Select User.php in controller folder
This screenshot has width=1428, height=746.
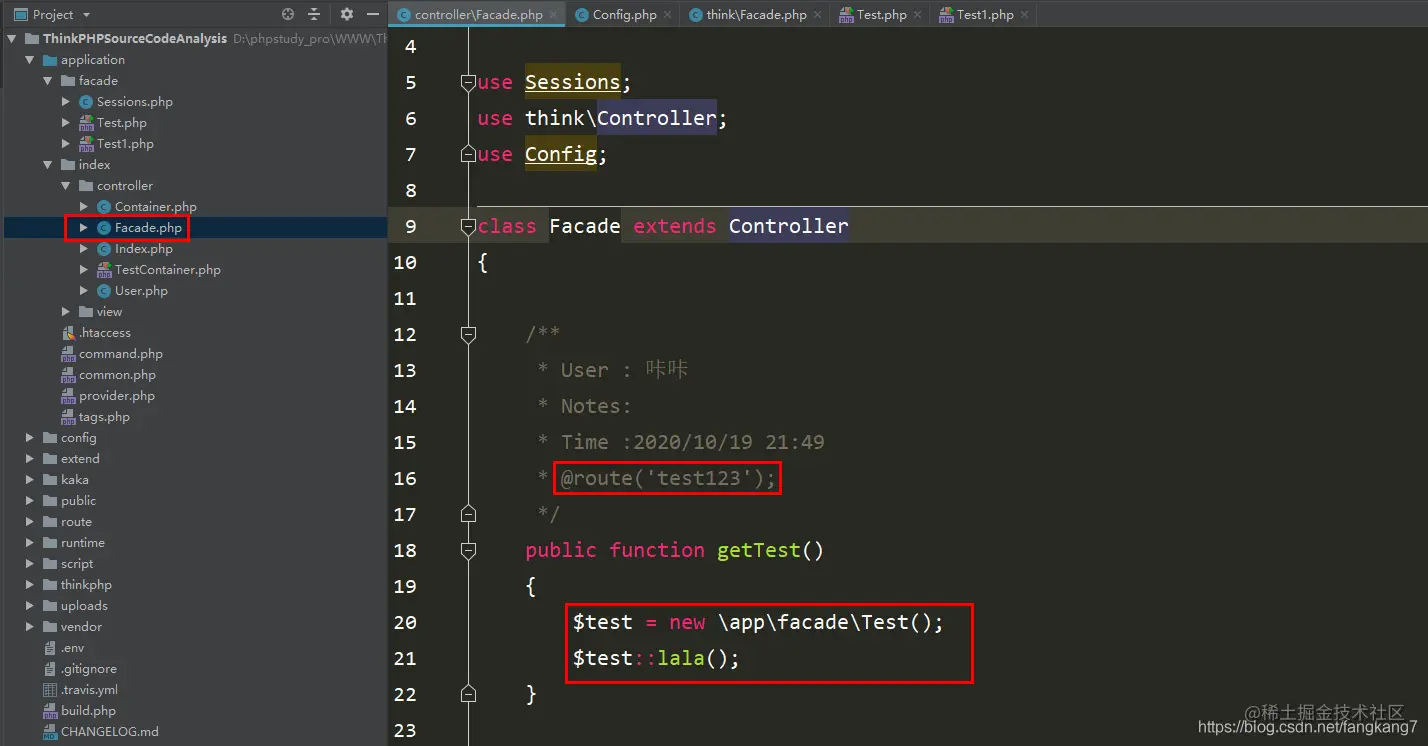(141, 291)
